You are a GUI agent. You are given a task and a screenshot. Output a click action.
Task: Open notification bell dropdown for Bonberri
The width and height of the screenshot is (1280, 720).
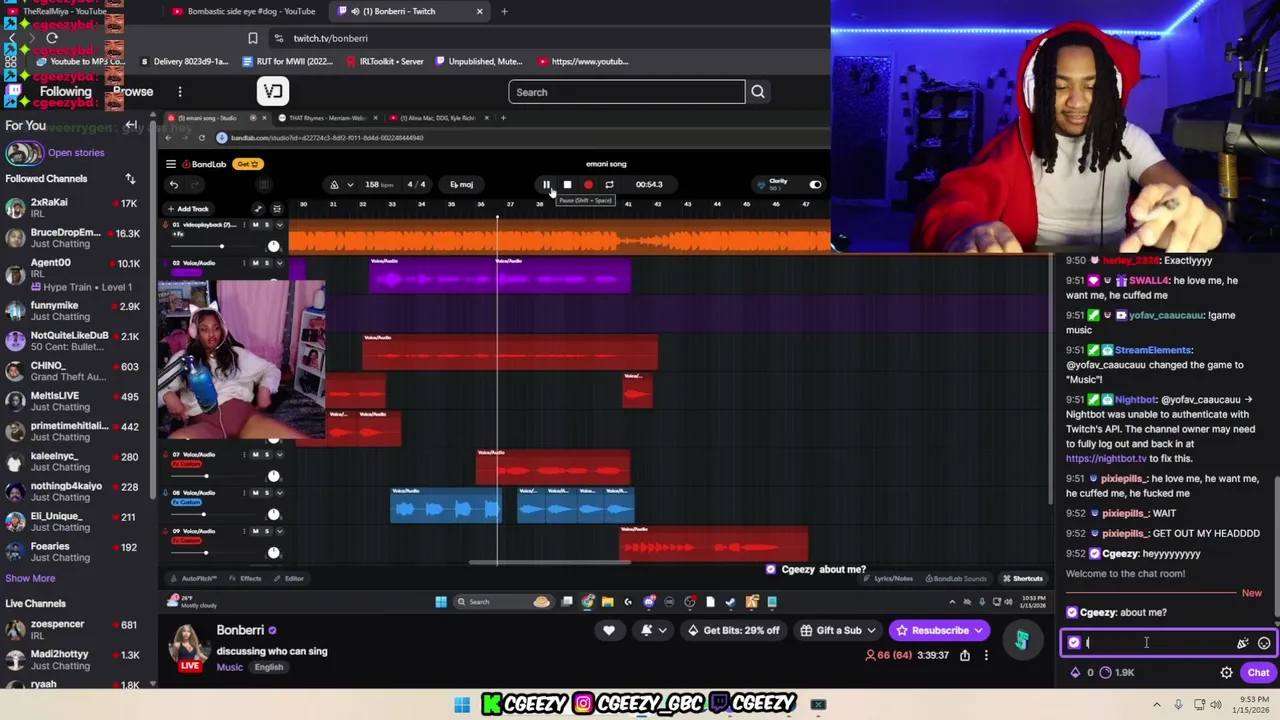(653, 630)
